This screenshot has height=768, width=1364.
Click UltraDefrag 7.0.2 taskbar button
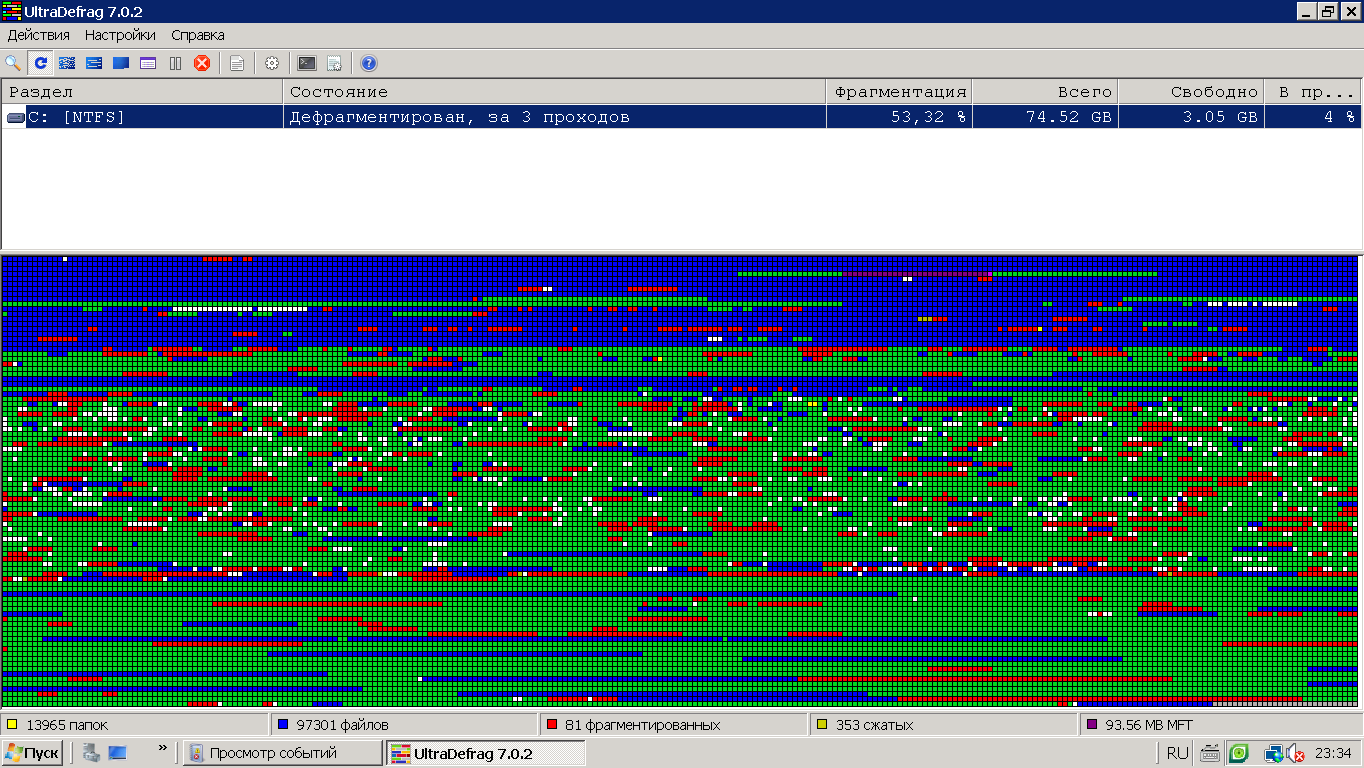tap(486, 753)
